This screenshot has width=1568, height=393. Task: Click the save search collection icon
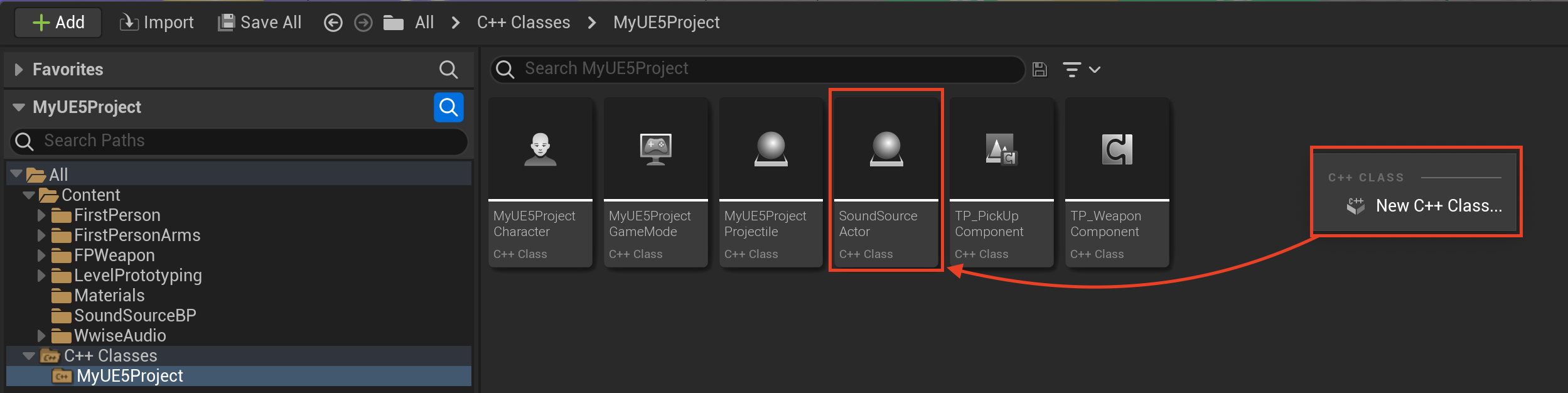click(1040, 70)
